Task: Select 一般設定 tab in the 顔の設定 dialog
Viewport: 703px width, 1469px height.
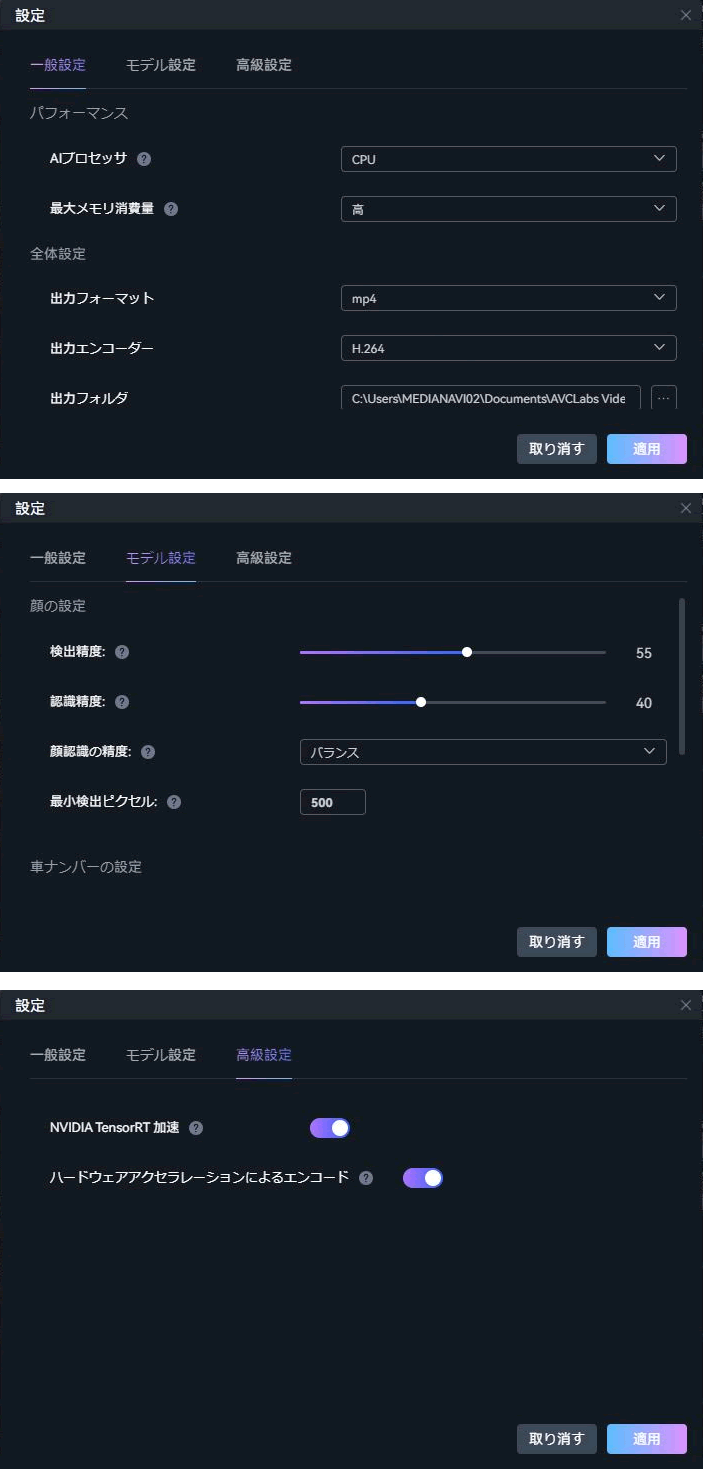Action: click(58, 558)
